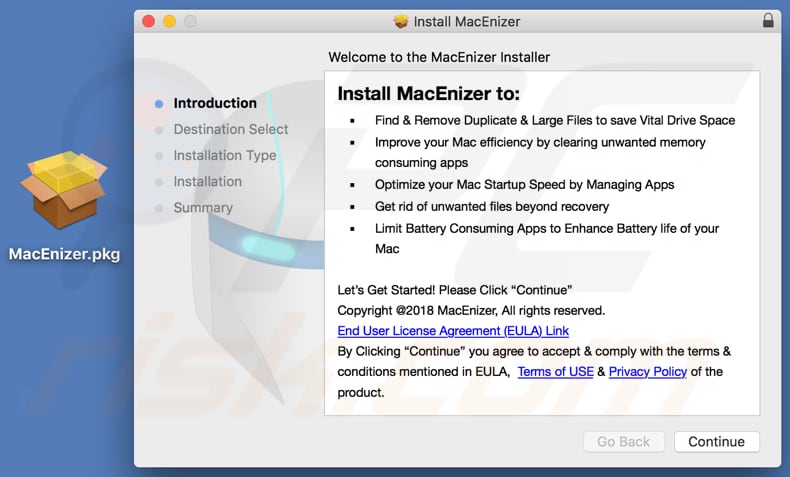Click 'Optimize your Mac Startup Speed' bullet
Image resolution: width=790 pixels, height=477 pixels.
tap(524, 185)
